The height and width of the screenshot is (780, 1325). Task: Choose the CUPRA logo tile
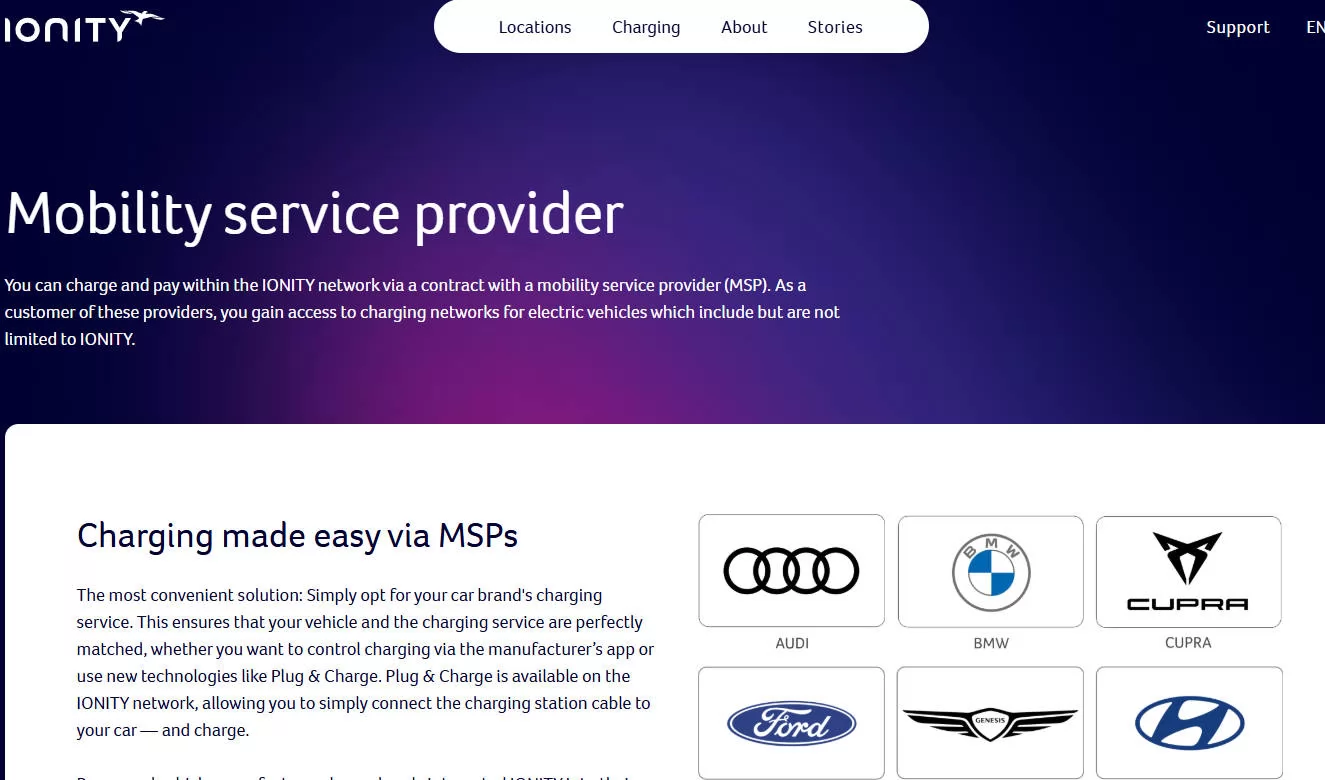[x=1188, y=572]
